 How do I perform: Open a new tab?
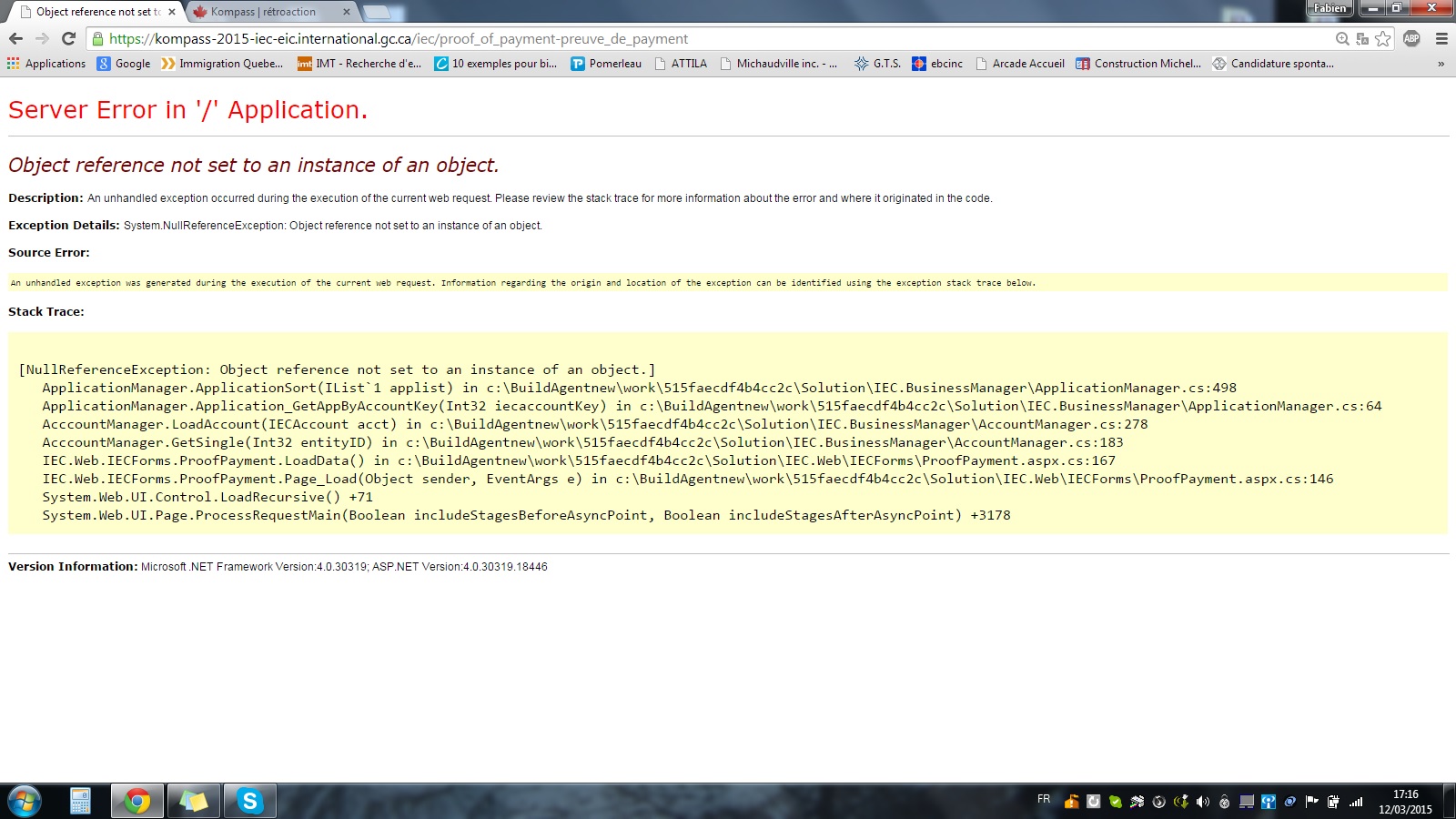377,12
